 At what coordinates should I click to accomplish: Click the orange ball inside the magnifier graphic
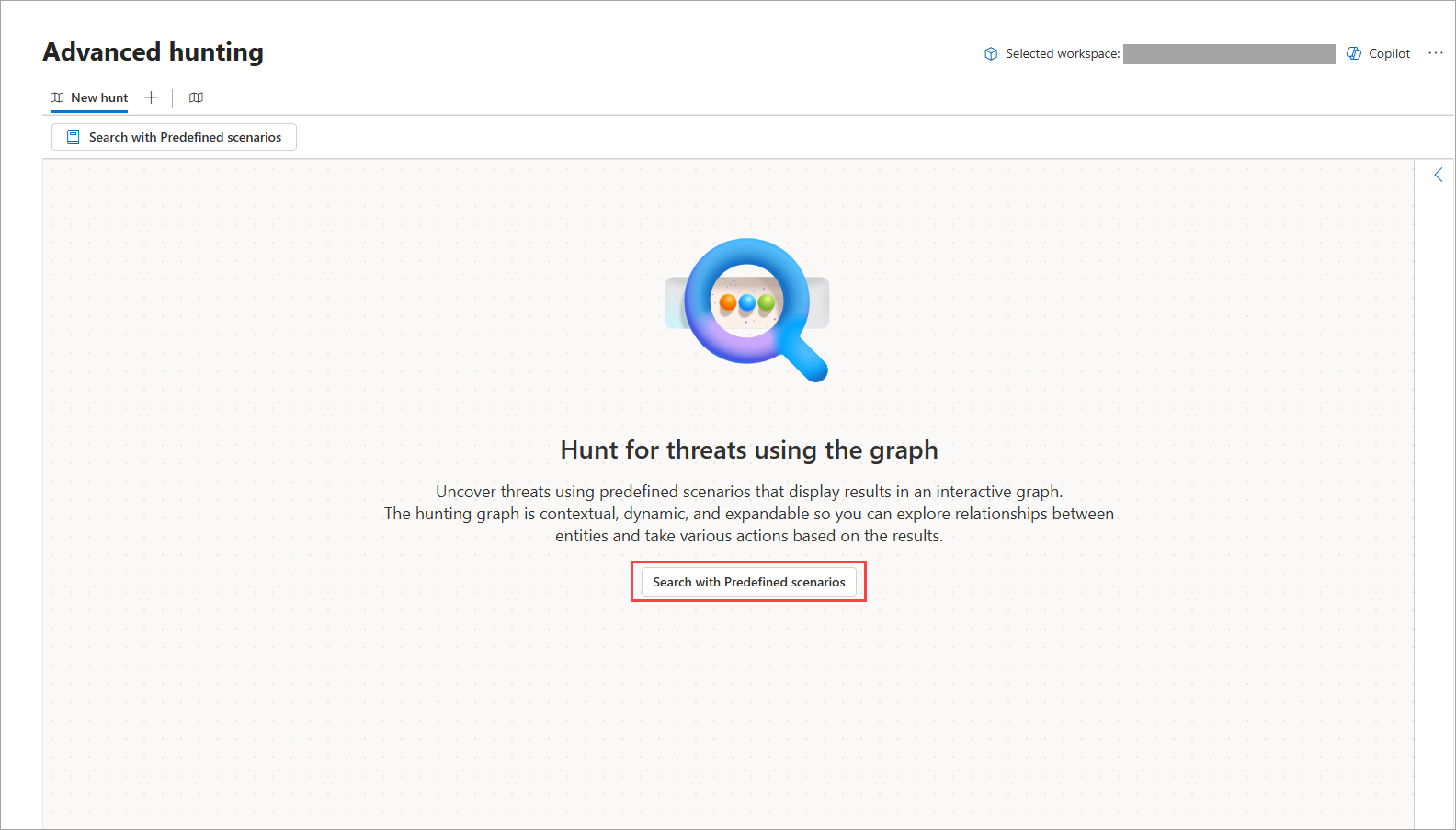click(x=728, y=301)
